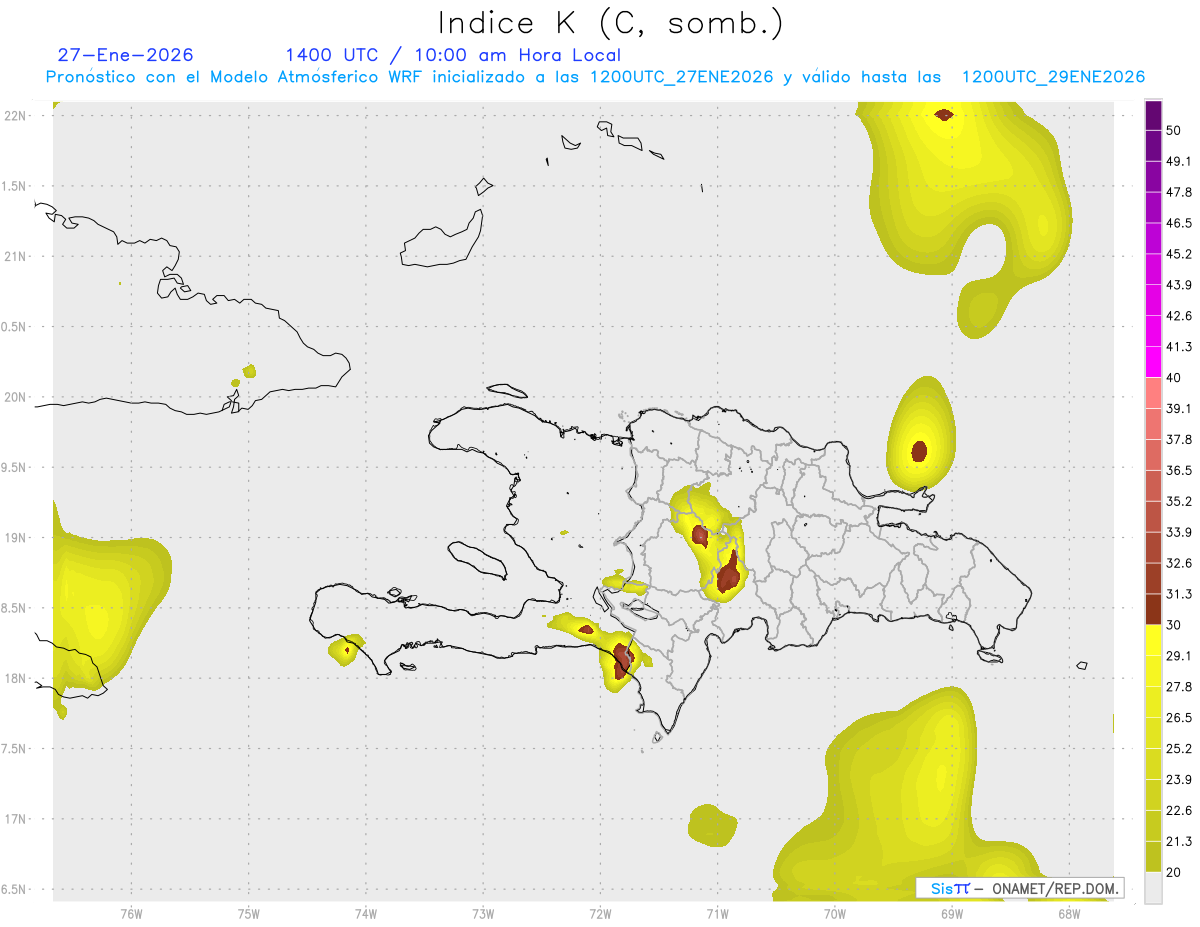Click the 74W longitude label
The height and width of the screenshot is (927, 1200).
coord(366,913)
